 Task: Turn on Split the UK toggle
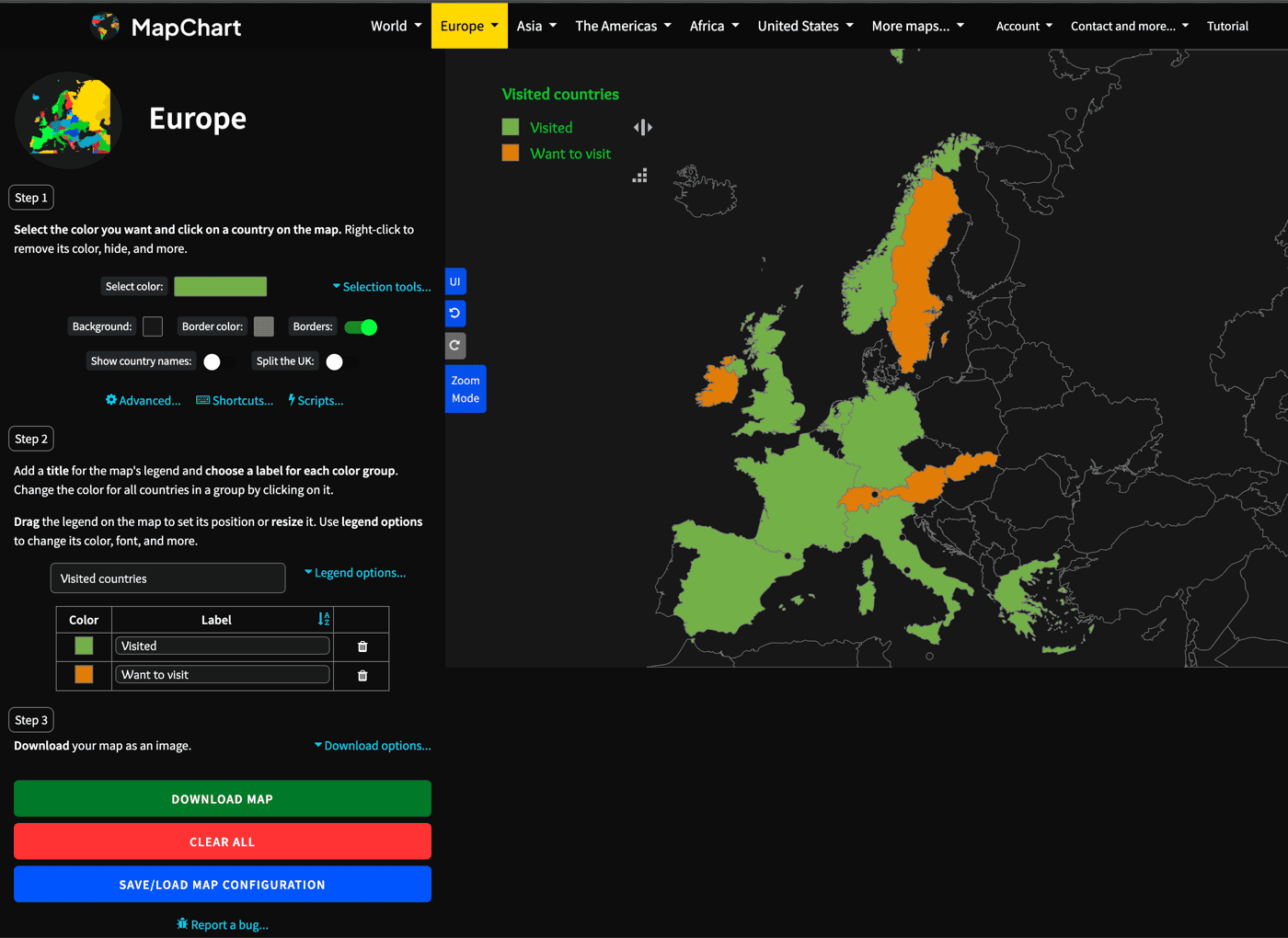point(339,361)
